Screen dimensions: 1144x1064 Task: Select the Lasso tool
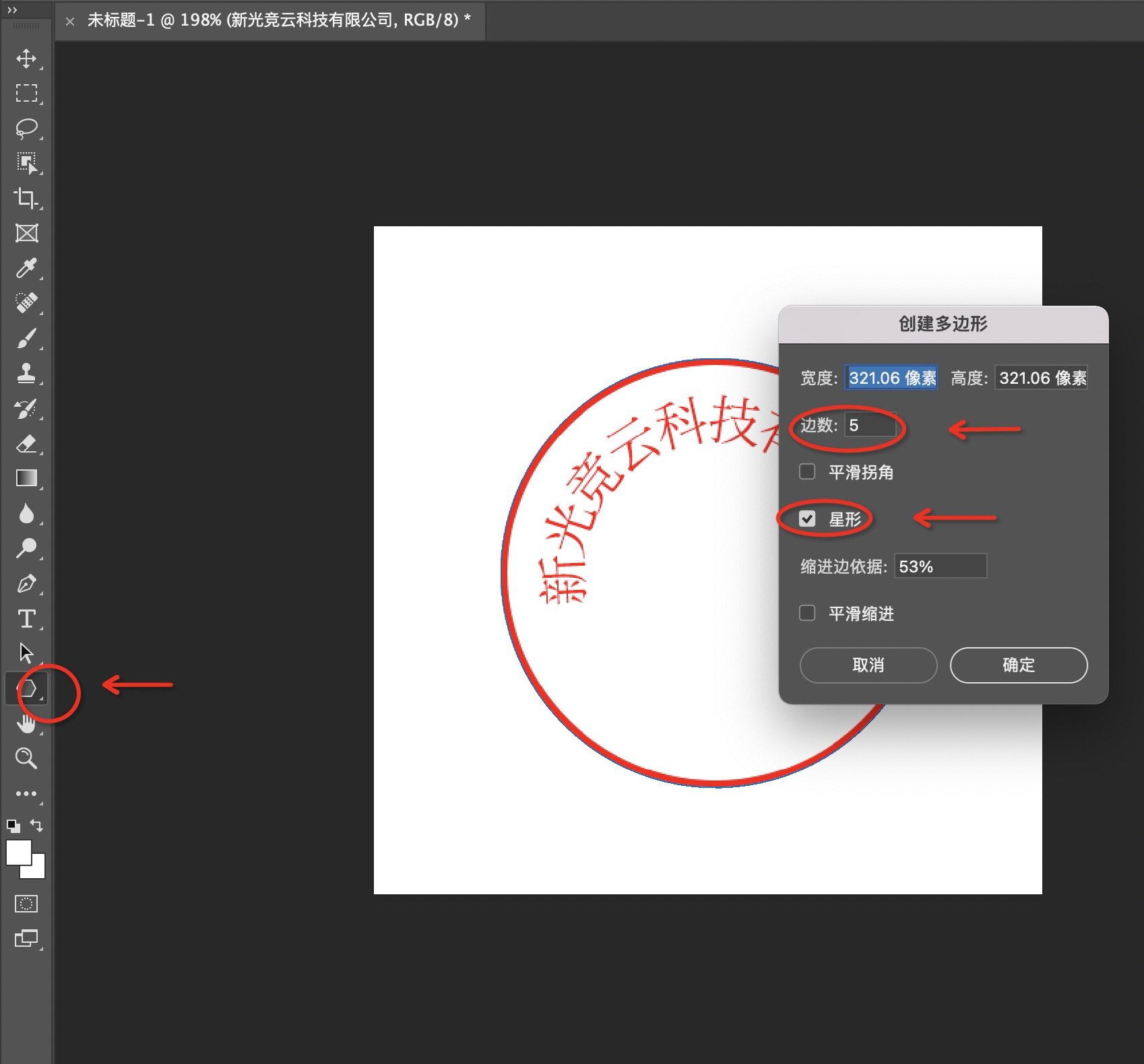[26, 128]
